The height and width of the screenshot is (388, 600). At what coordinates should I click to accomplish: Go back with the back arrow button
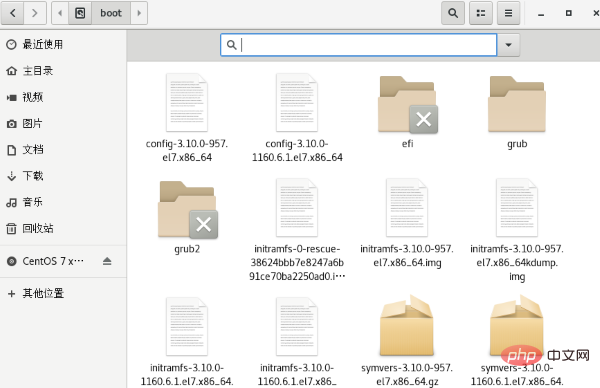click(13, 13)
